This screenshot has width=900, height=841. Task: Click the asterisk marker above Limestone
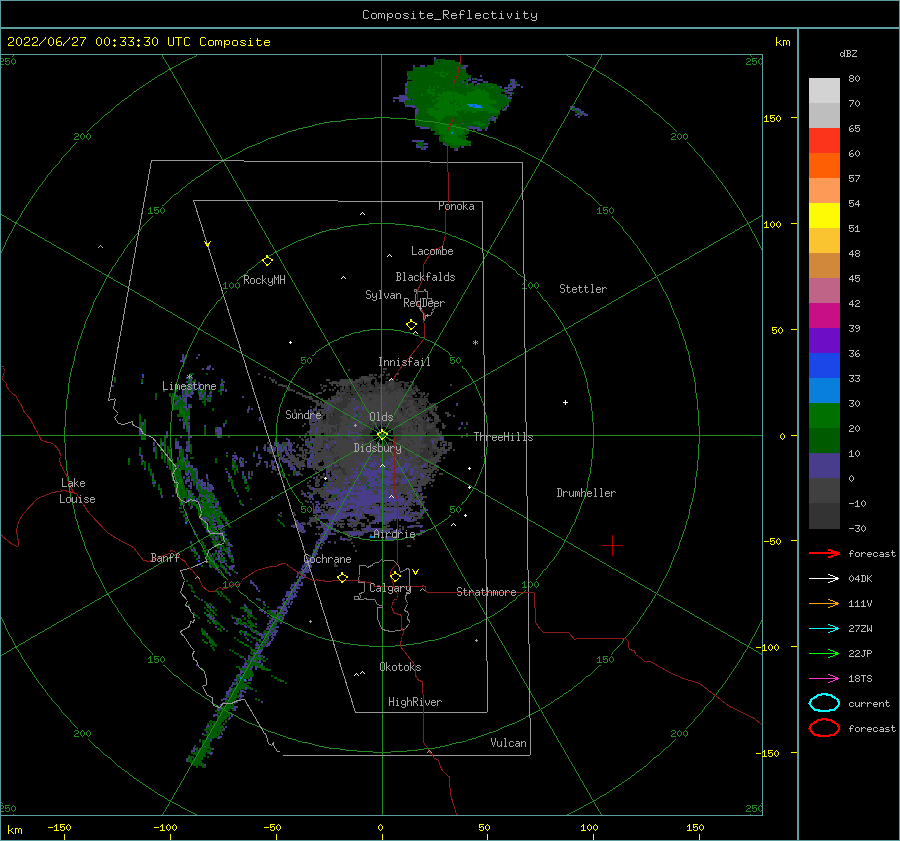click(189, 377)
